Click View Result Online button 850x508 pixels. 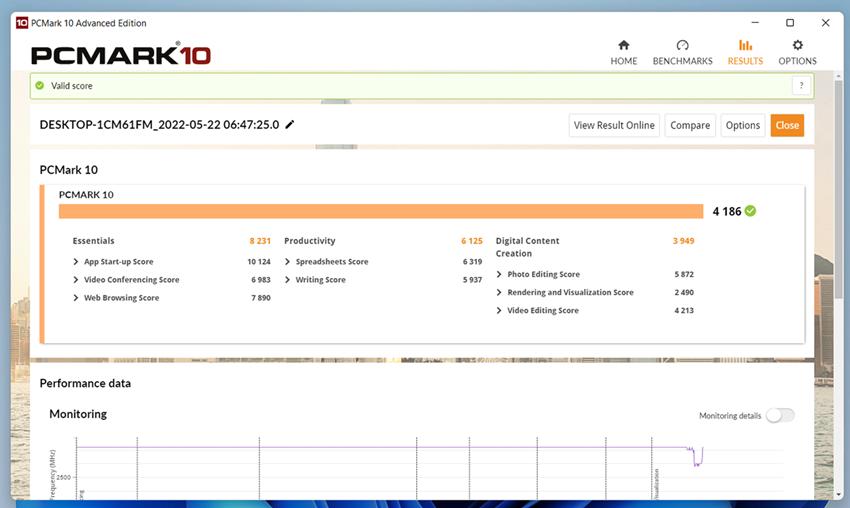pyautogui.click(x=614, y=125)
